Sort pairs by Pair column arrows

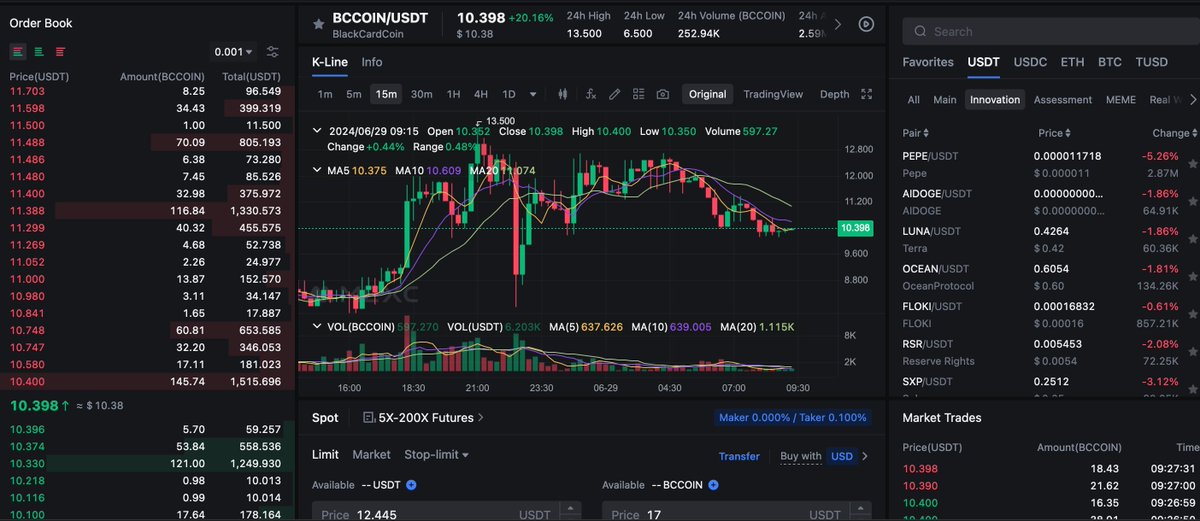click(927, 133)
